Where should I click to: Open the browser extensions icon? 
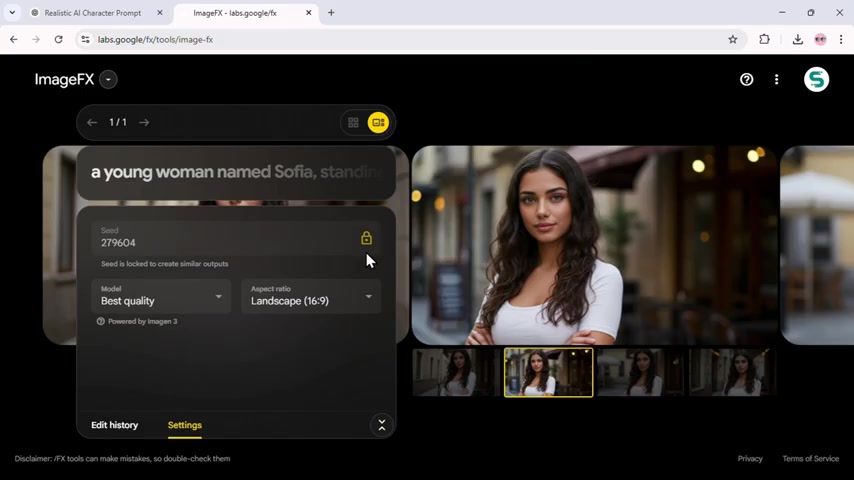765,40
